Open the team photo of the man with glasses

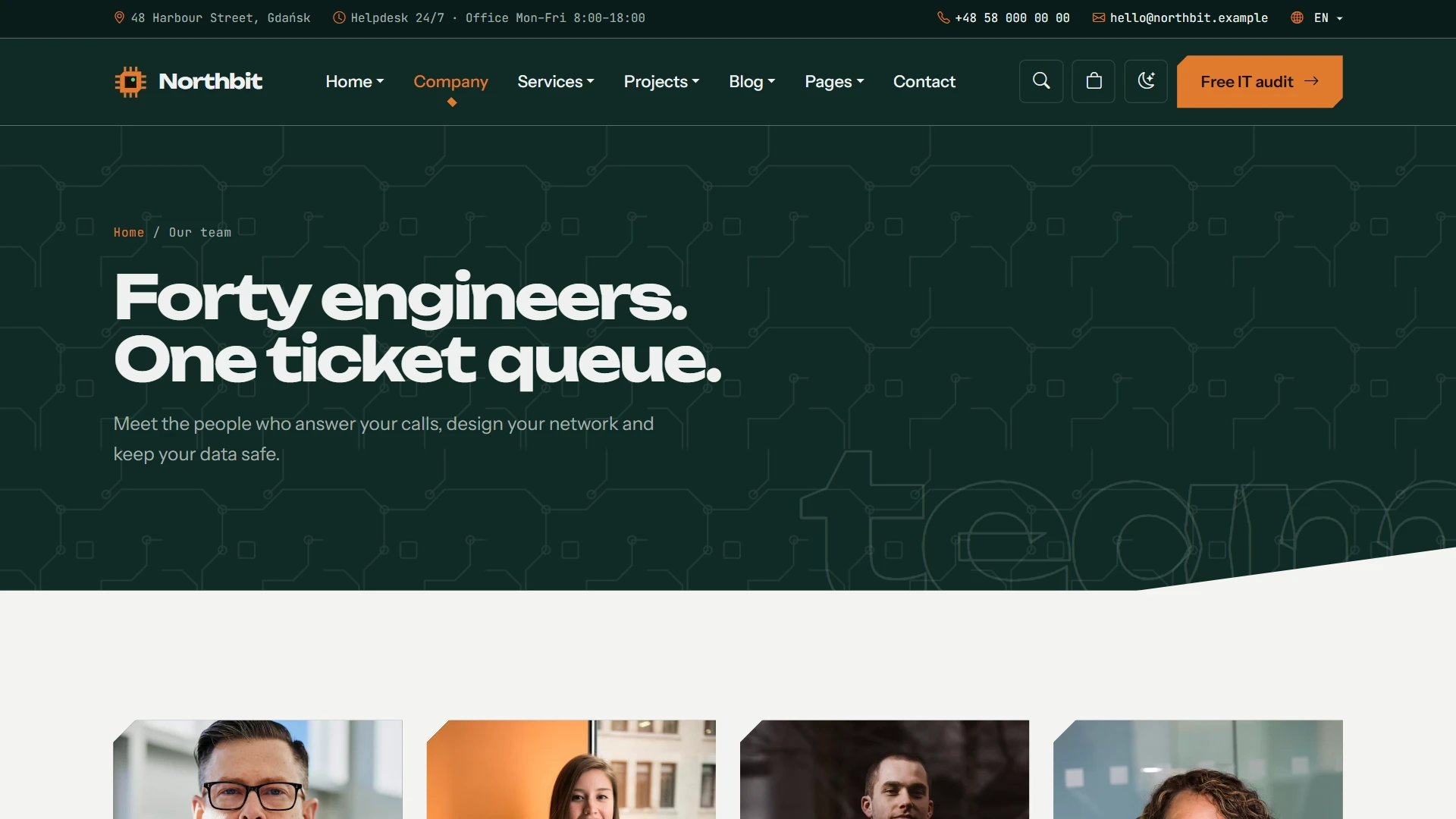(x=258, y=769)
